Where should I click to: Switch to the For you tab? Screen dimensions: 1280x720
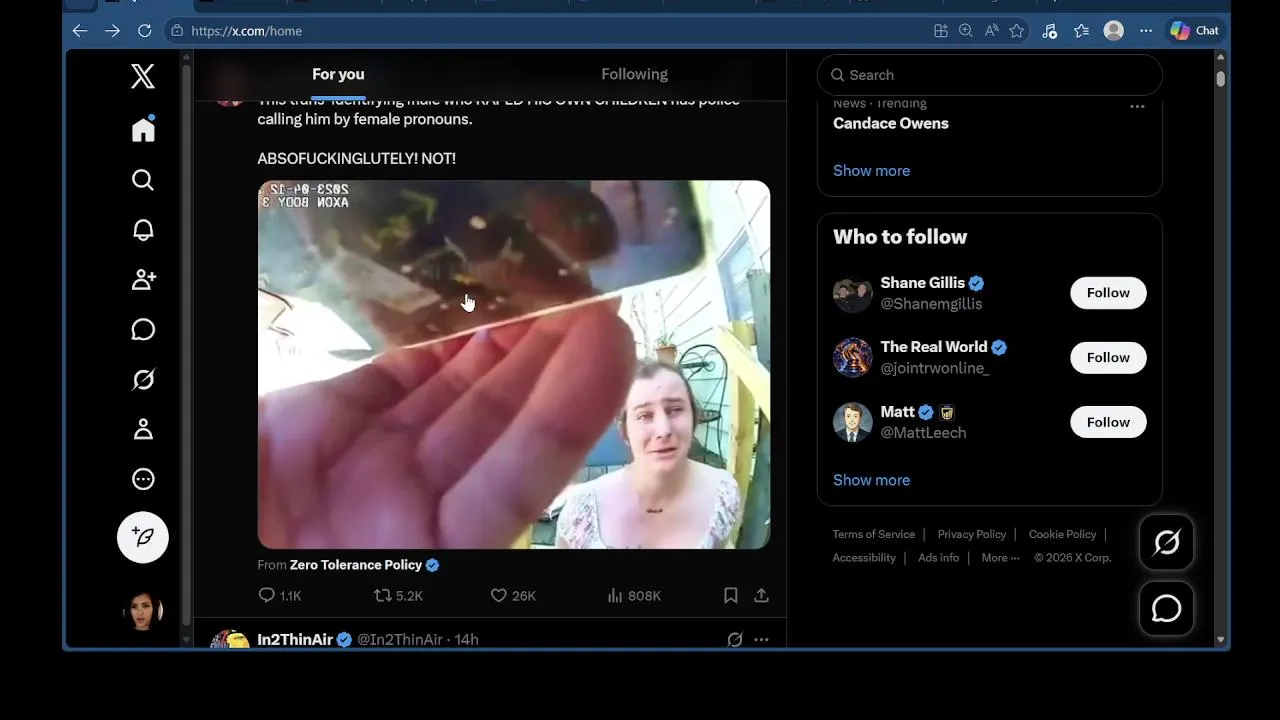tap(338, 74)
